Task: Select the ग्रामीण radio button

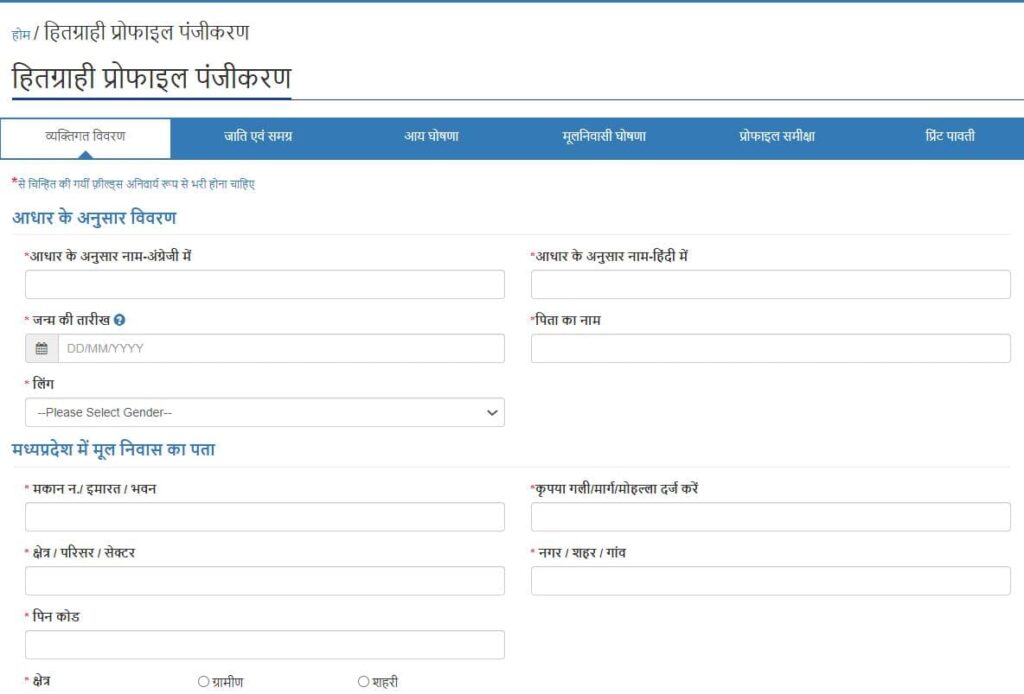Action: pos(203,681)
